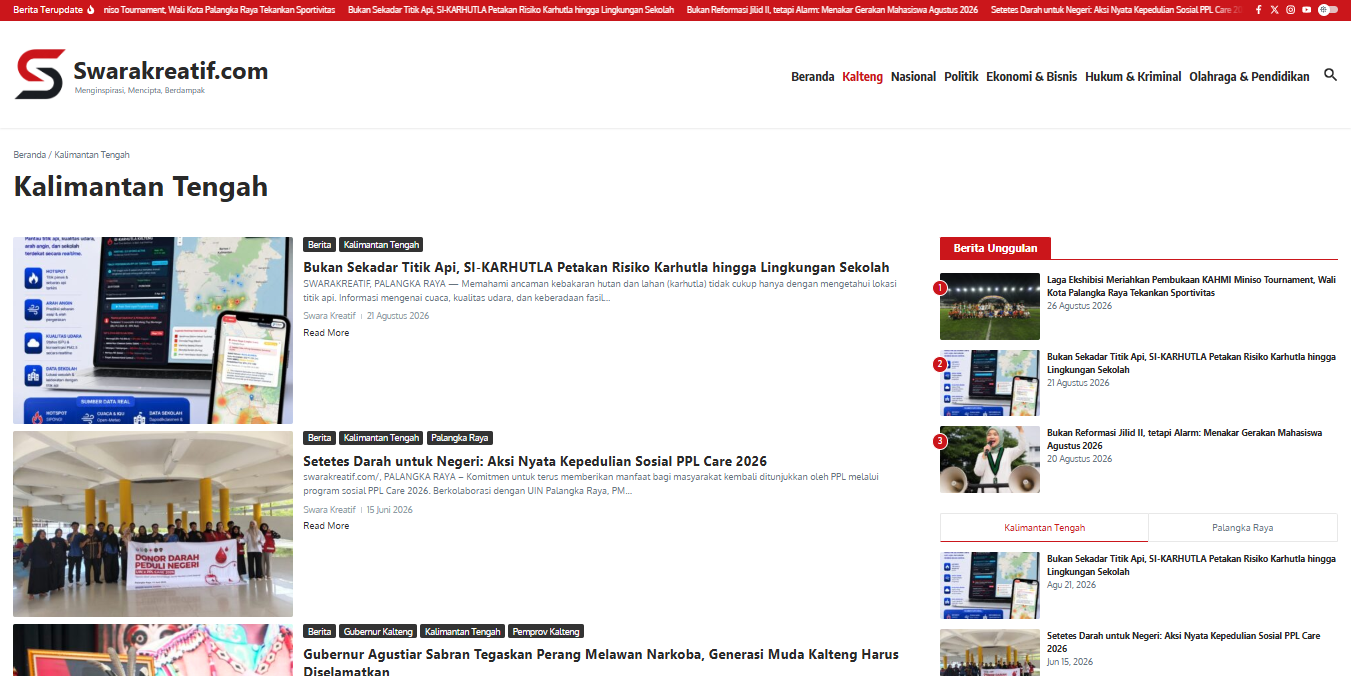Open the Facebook icon in the top bar
This screenshot has width=1351, height=676.
click(x=1259, y=9)
